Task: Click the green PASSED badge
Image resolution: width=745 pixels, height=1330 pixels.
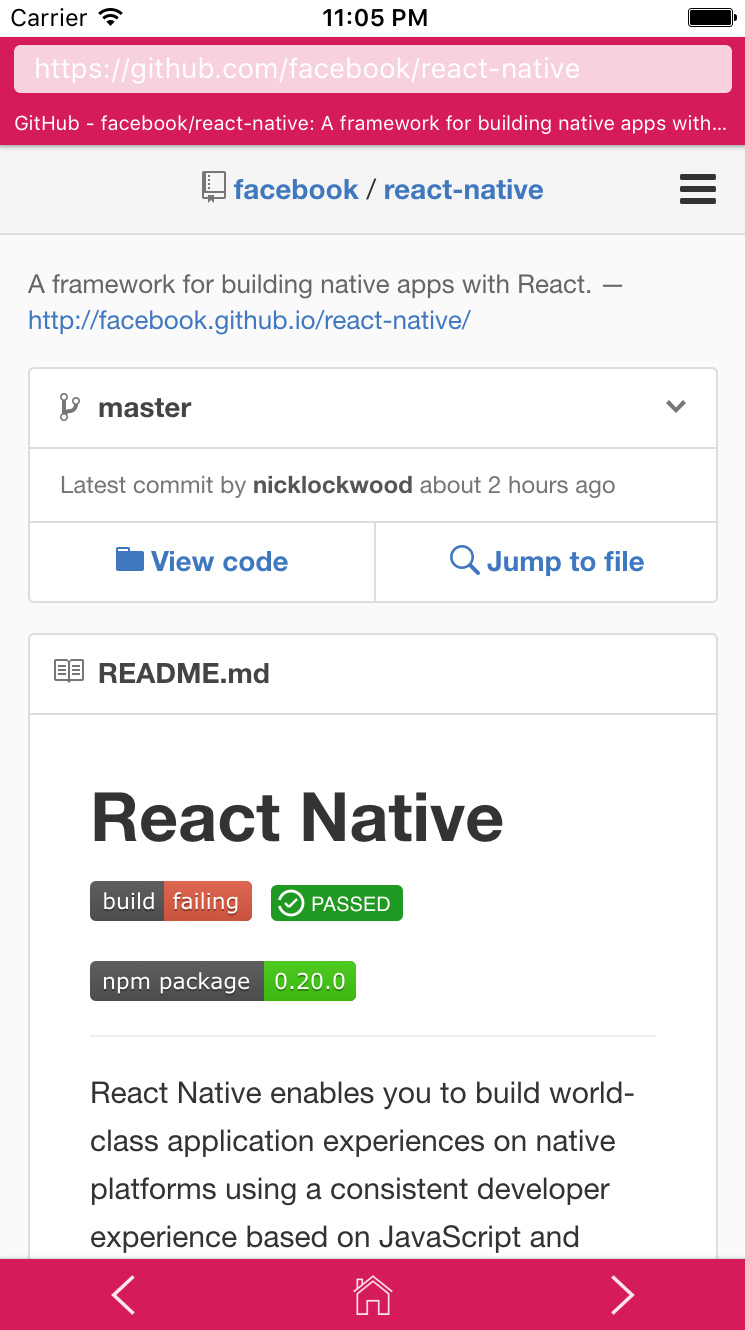Action: [x=337, y=903]
